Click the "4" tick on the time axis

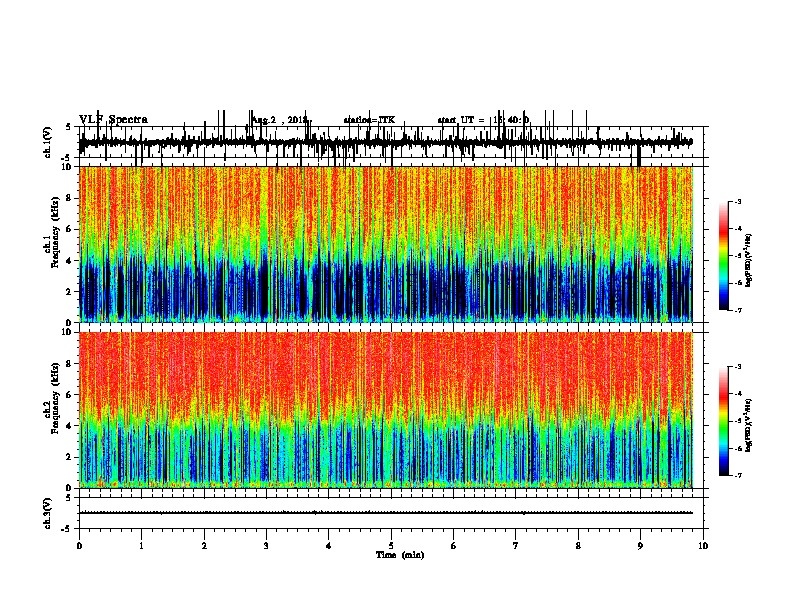(329, 546)
